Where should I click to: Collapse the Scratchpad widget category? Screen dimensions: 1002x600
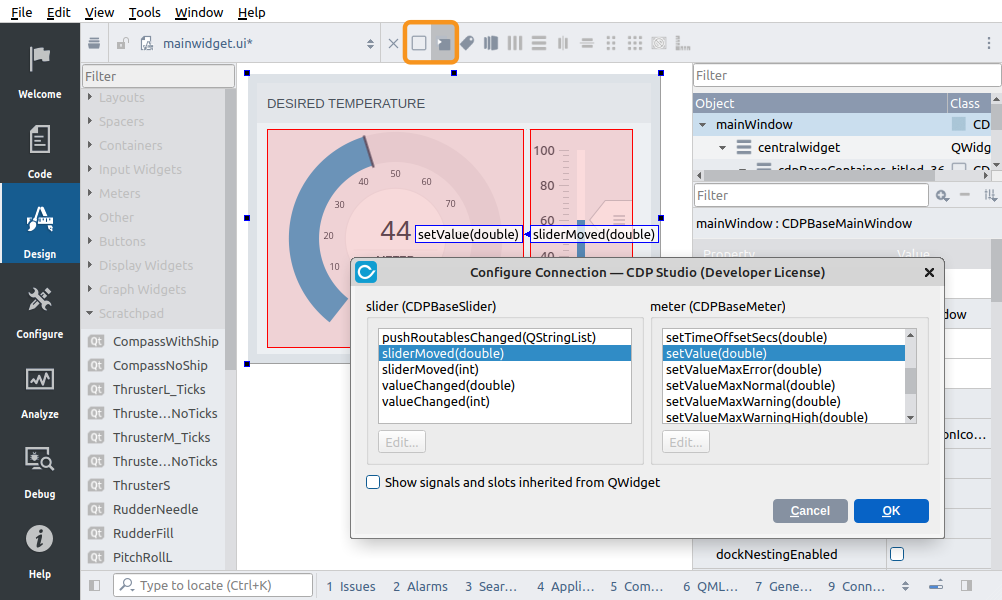point(90,314)
